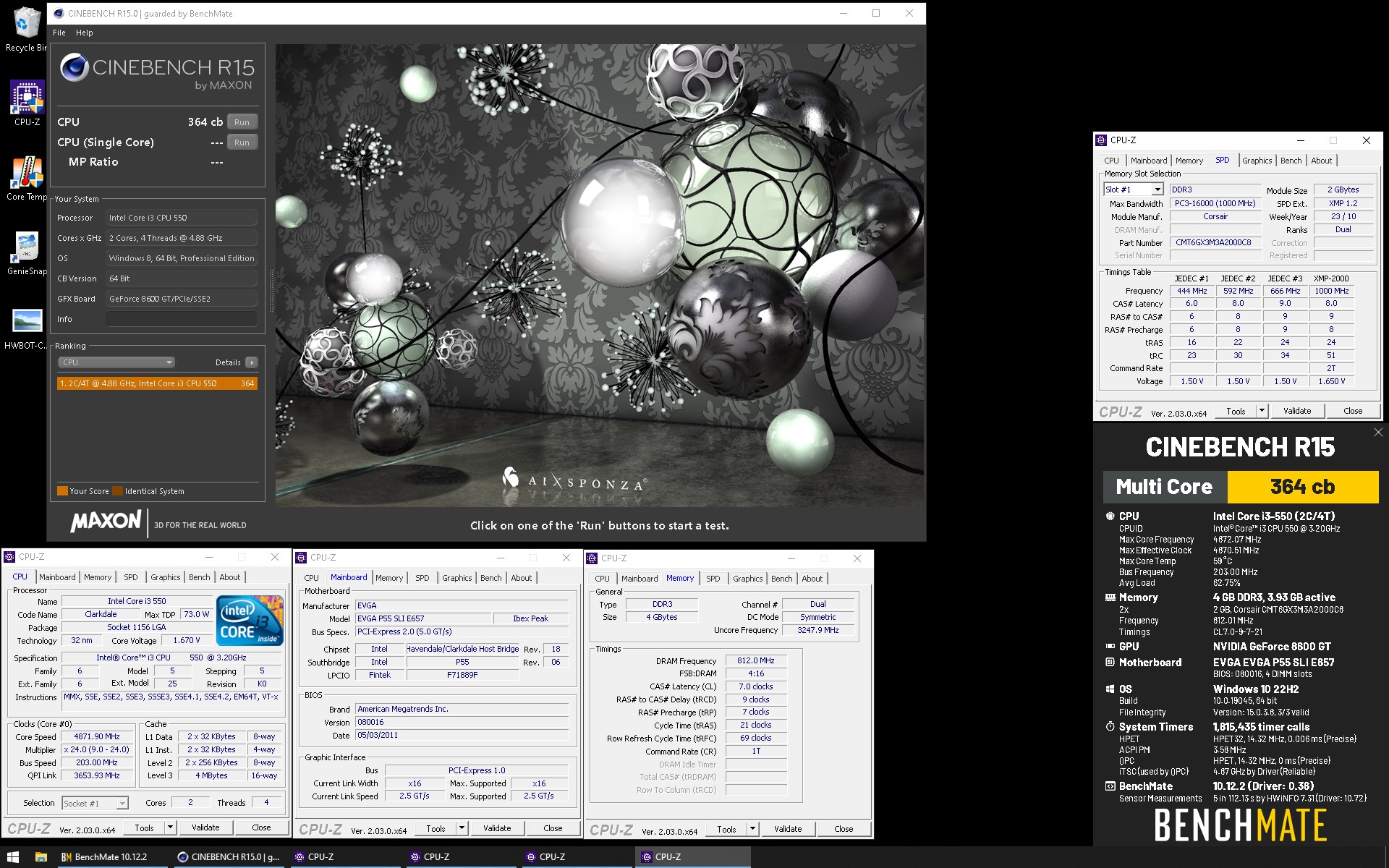Image resolution: width=1389 pixels, height=868 pixels.
Task: Switch to CINEBENCH R15.0 taskbar button
Action: tap(229, 857)
